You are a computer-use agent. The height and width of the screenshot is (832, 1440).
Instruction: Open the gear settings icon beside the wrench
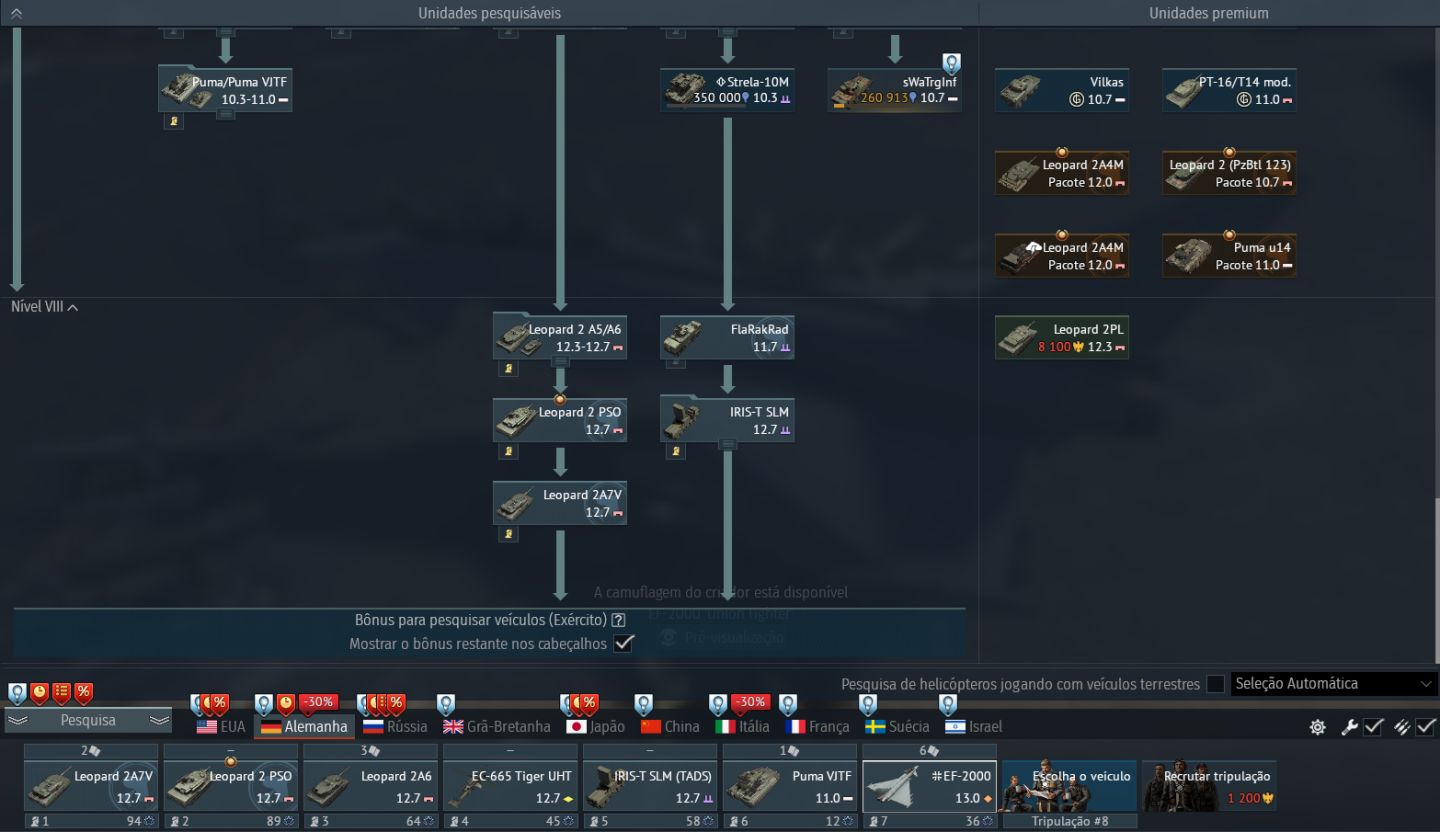pyautogui.click(x=1318, y=727)
